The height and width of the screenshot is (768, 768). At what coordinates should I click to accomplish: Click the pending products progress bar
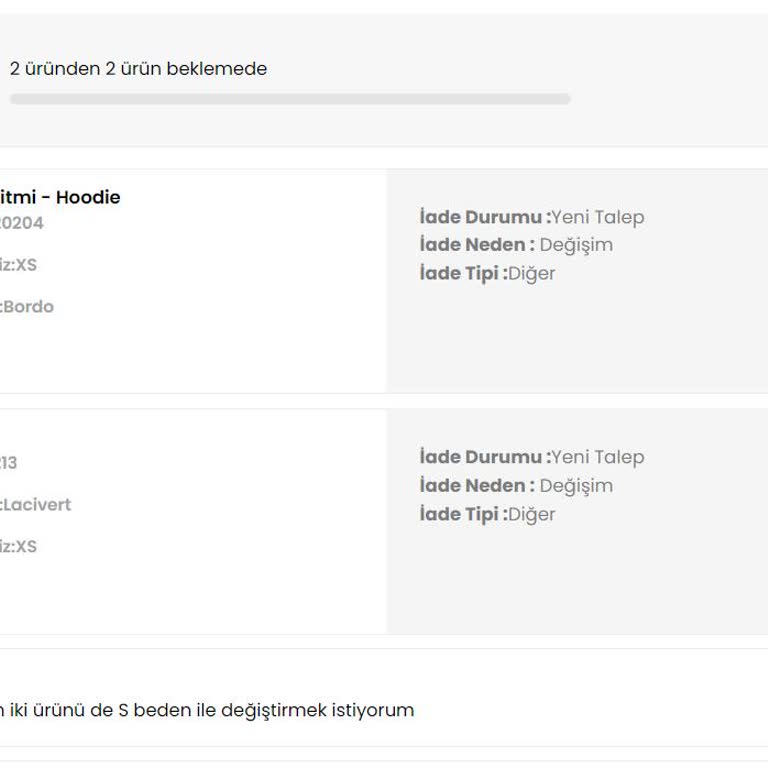click(289, 99)
